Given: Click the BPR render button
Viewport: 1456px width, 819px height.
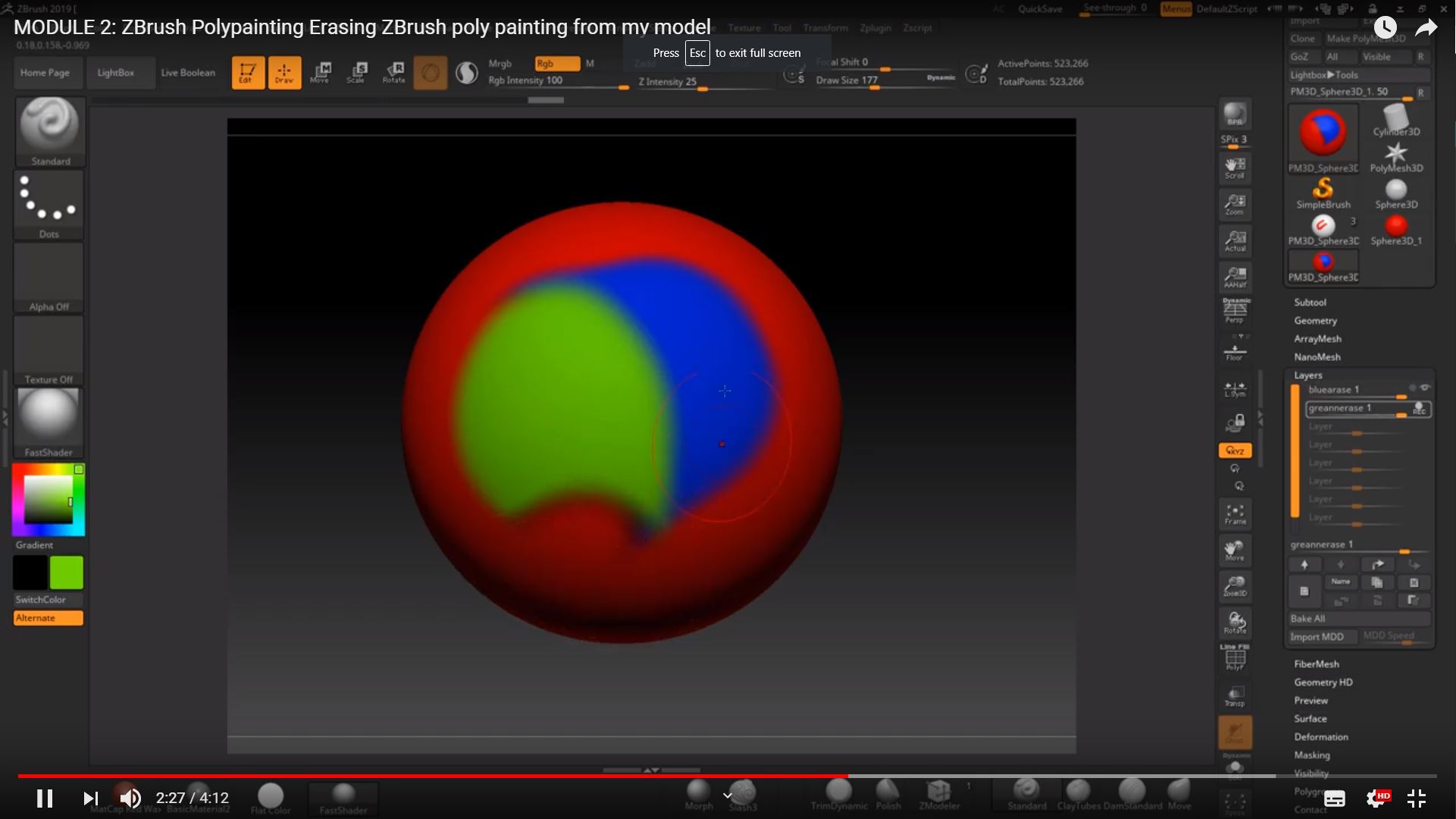Looking at the screenshot, I should pyautogui.click(x=1235, y=115).
